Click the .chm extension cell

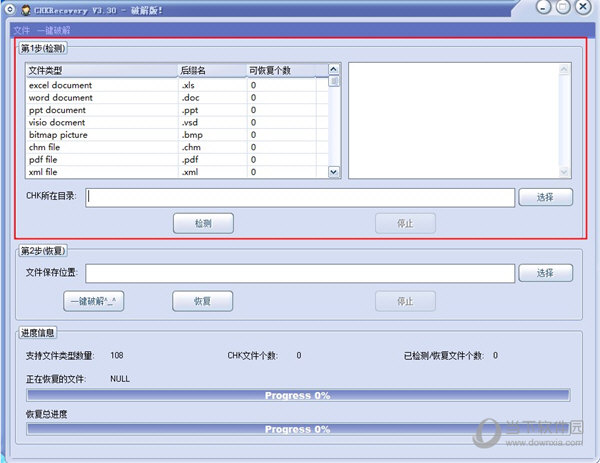(212, 147)
